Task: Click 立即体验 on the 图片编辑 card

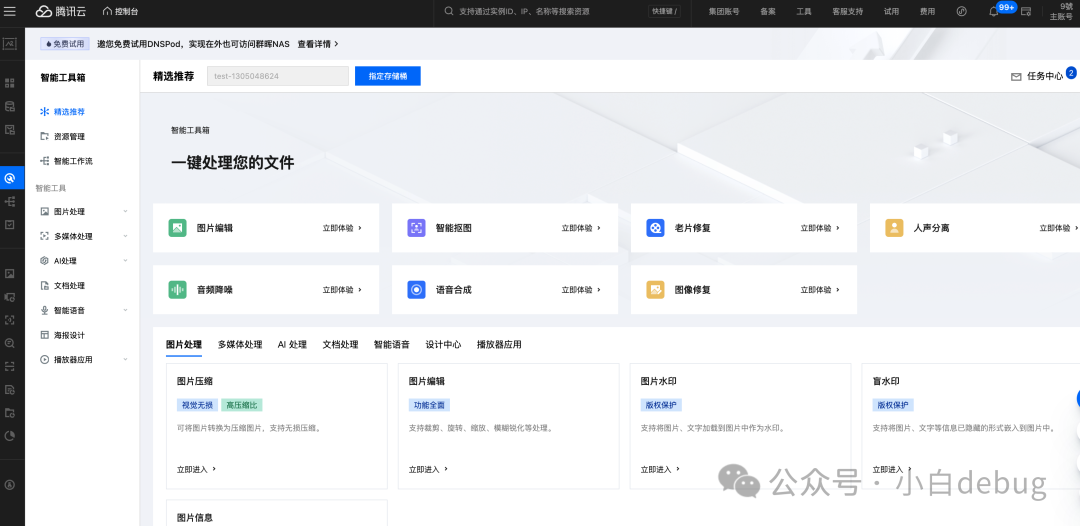Action: [342, 228]
